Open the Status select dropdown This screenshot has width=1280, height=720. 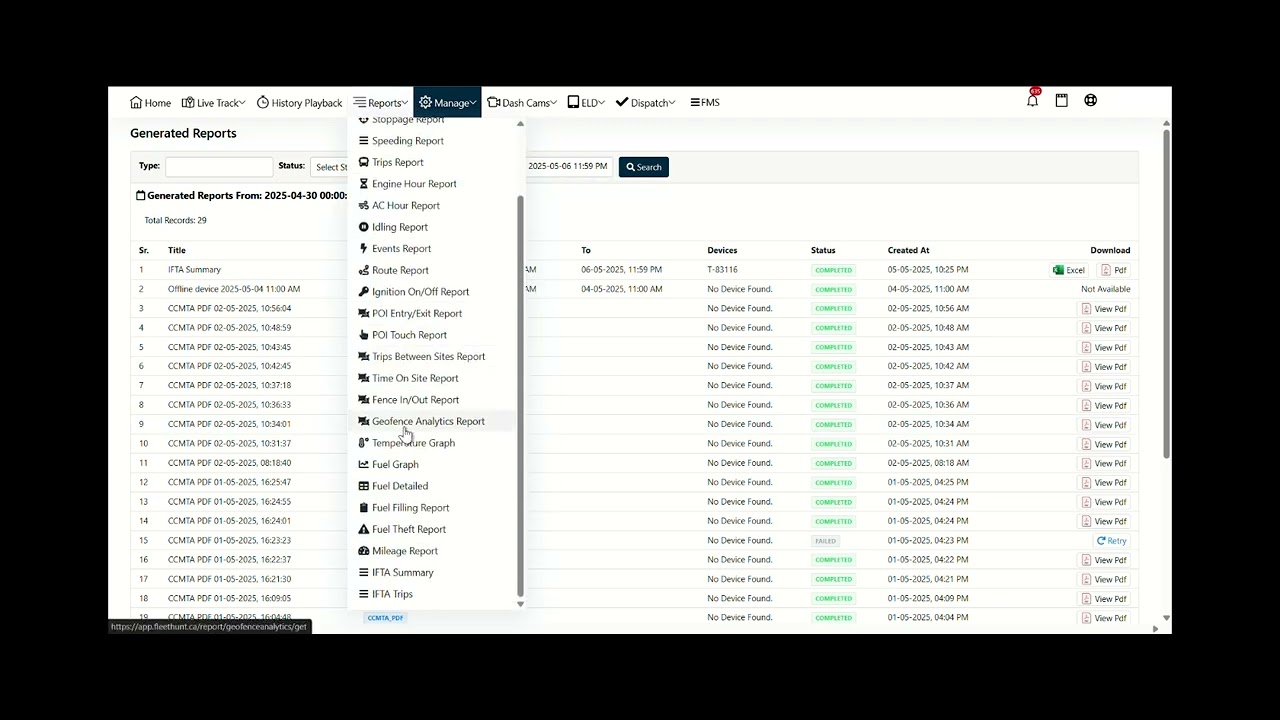[x=330, y=167]
